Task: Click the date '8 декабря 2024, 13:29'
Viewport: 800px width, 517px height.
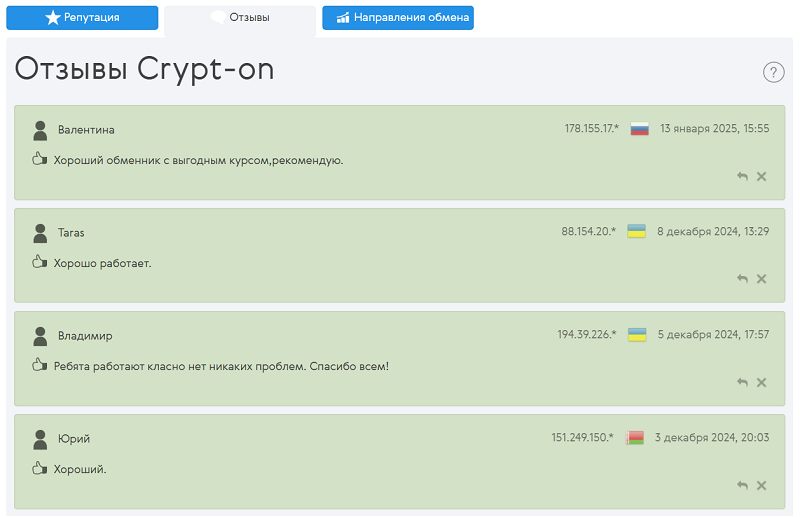Action: tap(713, 232)
